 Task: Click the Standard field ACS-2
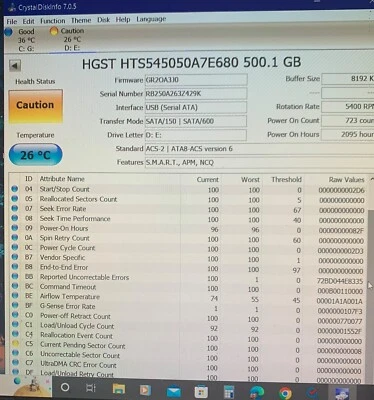click(x=259, y=149)
